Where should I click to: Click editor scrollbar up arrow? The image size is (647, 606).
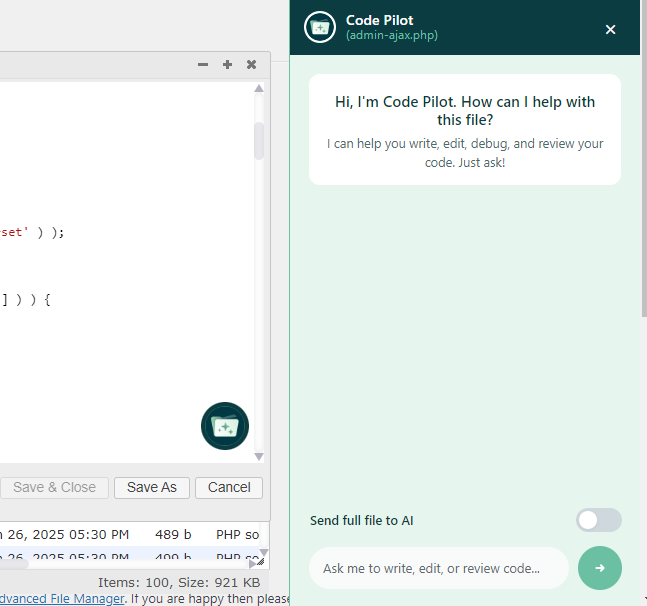(259, 88)
